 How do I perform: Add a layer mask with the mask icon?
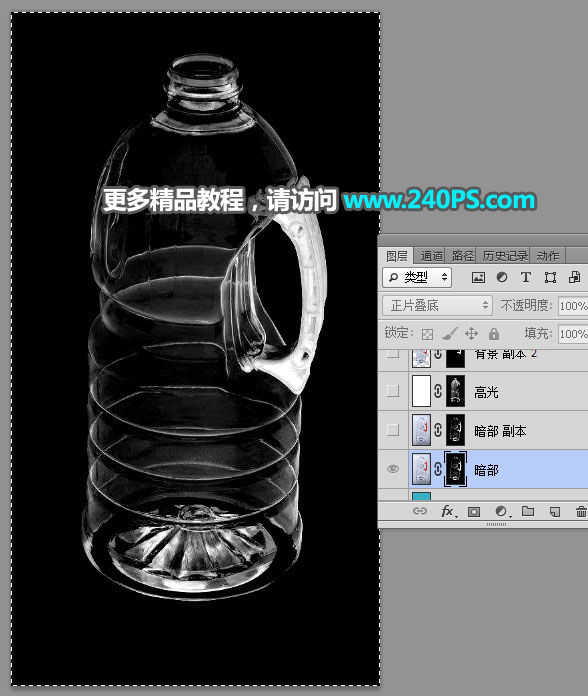tap(474, 512)
